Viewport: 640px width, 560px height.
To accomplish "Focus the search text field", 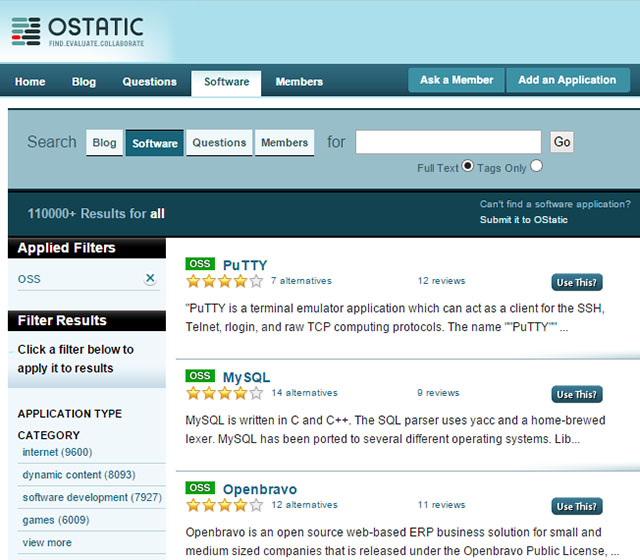I will [x=448, y=142].
